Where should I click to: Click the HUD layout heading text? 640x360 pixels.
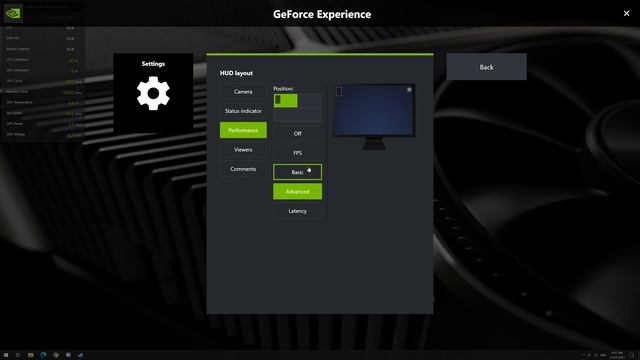[236, 73]
